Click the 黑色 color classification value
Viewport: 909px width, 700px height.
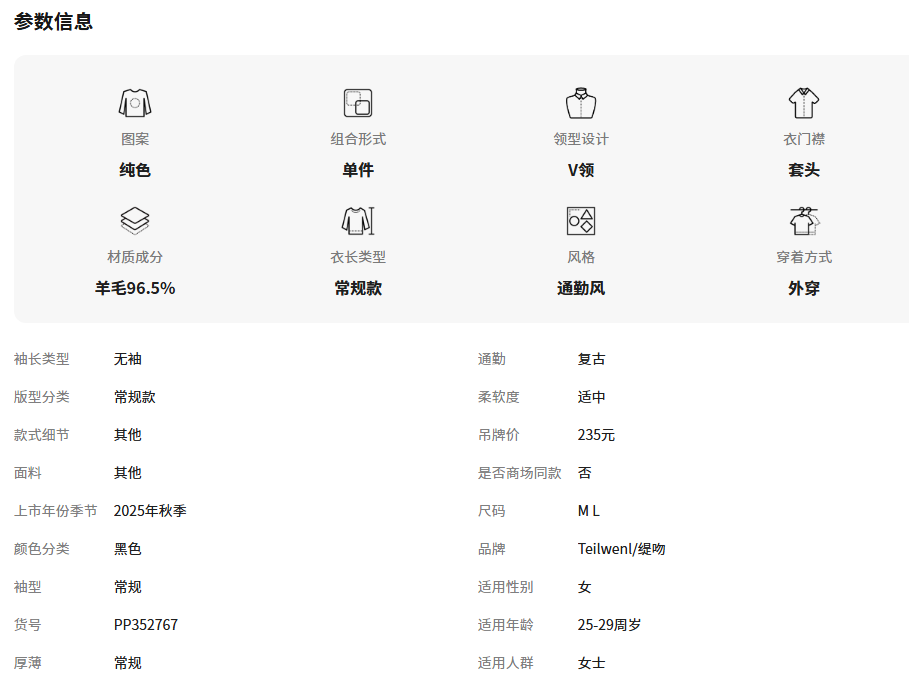coord(128,549)
